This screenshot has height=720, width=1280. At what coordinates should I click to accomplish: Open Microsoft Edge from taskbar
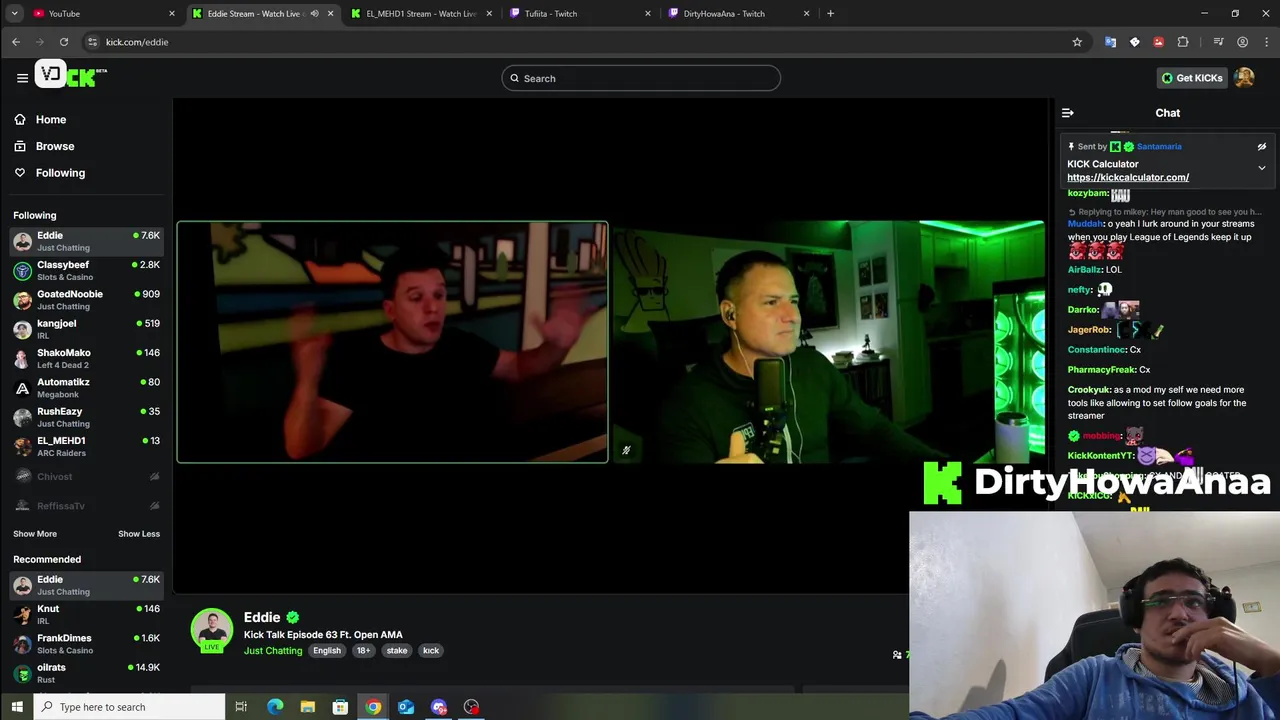point(275,707)
